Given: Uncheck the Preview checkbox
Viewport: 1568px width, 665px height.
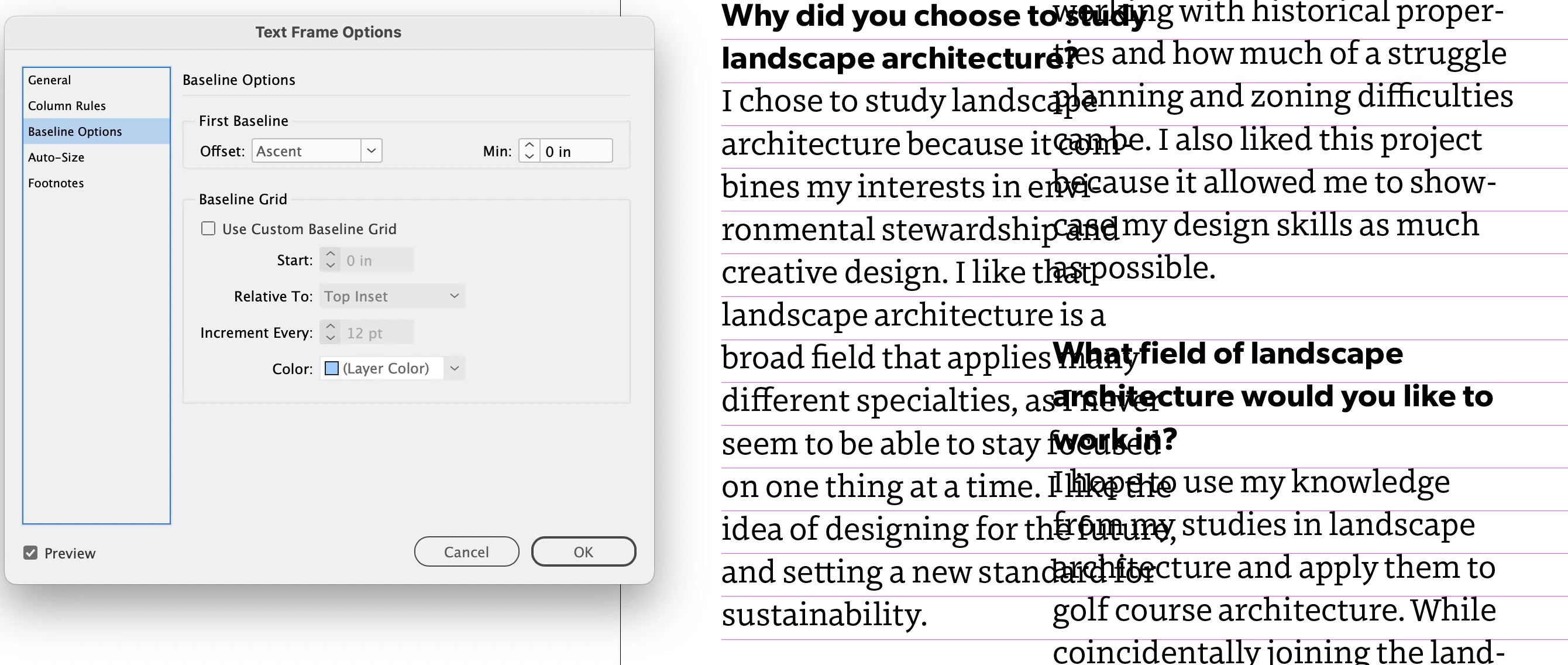Looking at the screenshot, I should 30,553.
